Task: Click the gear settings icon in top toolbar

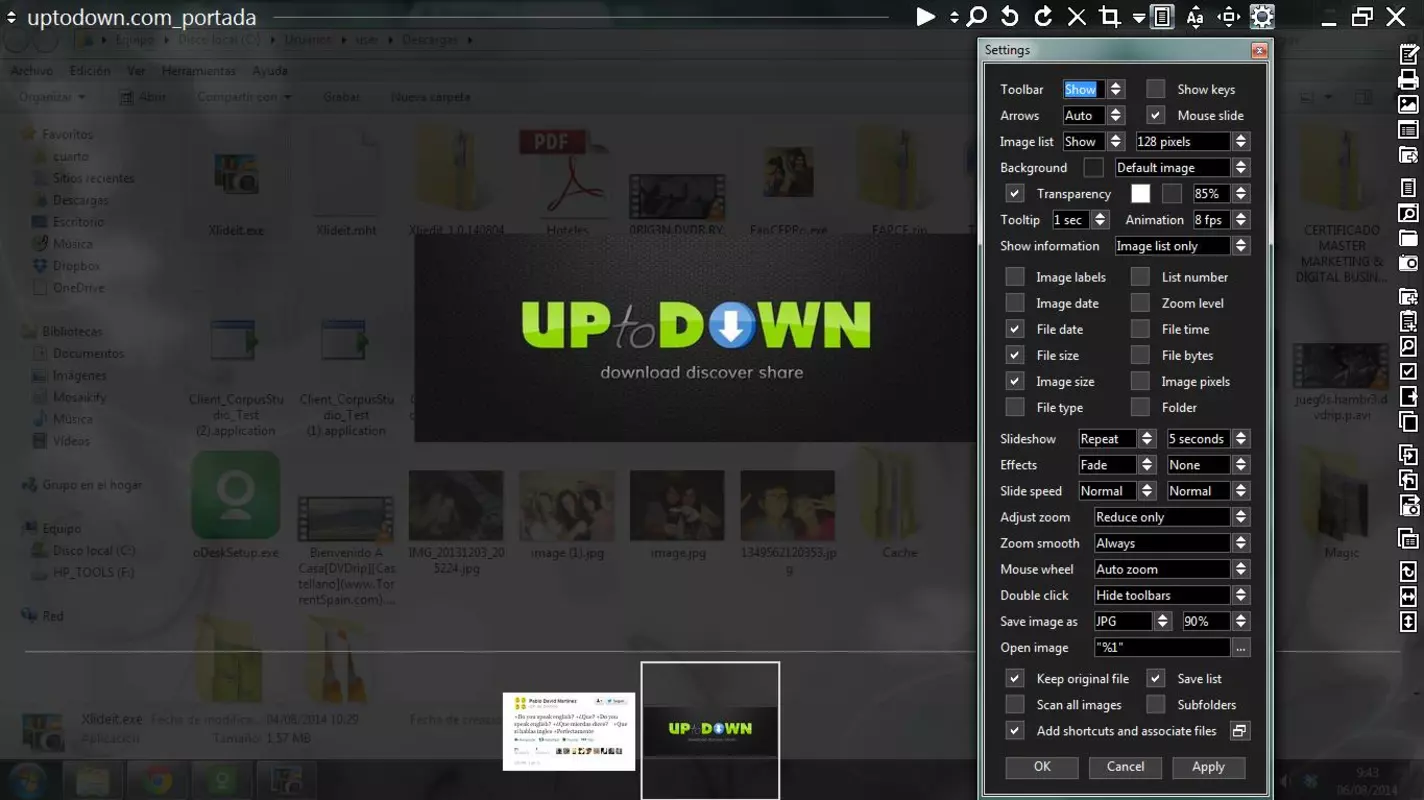Action: [x=1262, y=17]
